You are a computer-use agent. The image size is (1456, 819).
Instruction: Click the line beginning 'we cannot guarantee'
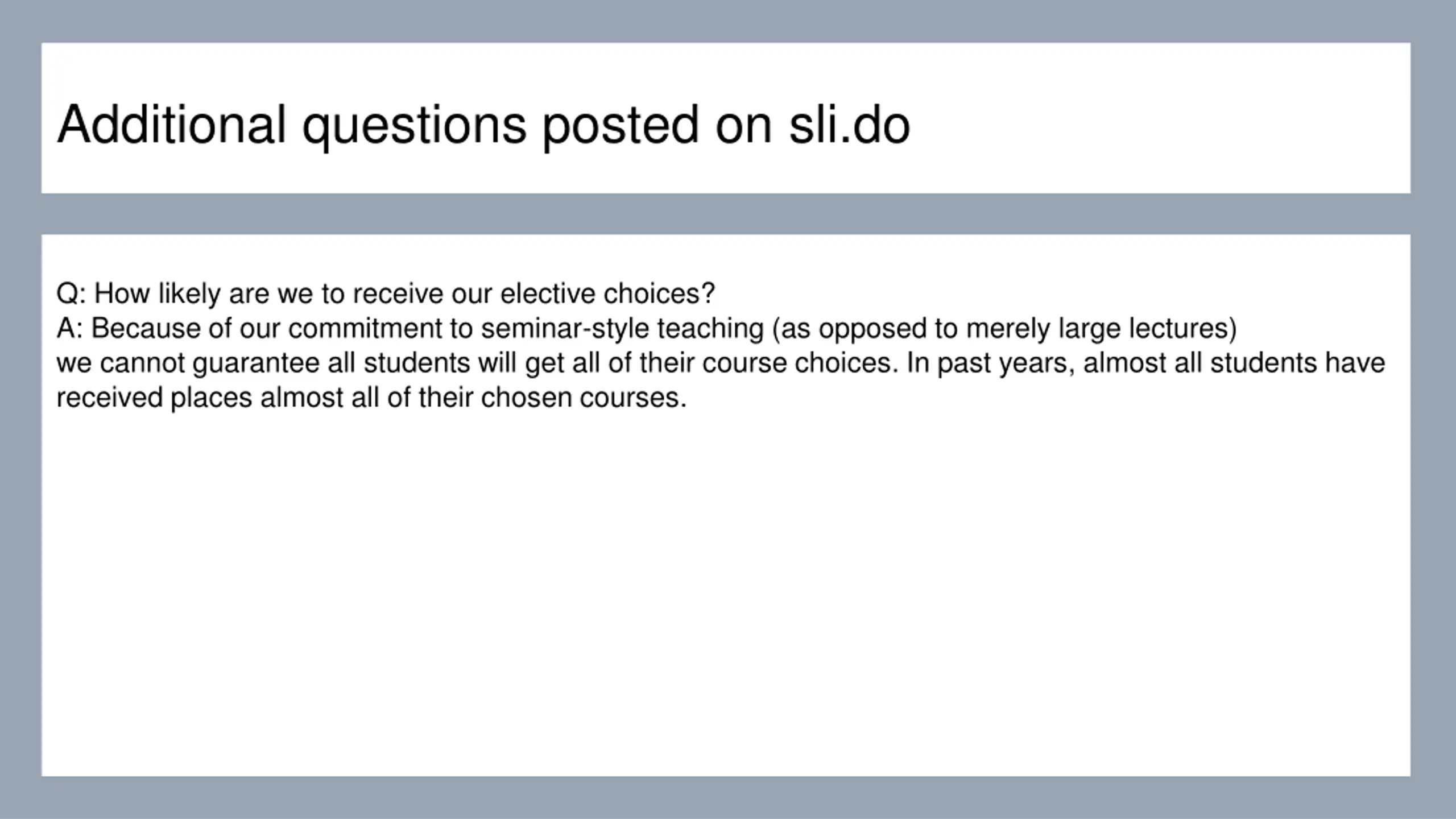[721, 363]
